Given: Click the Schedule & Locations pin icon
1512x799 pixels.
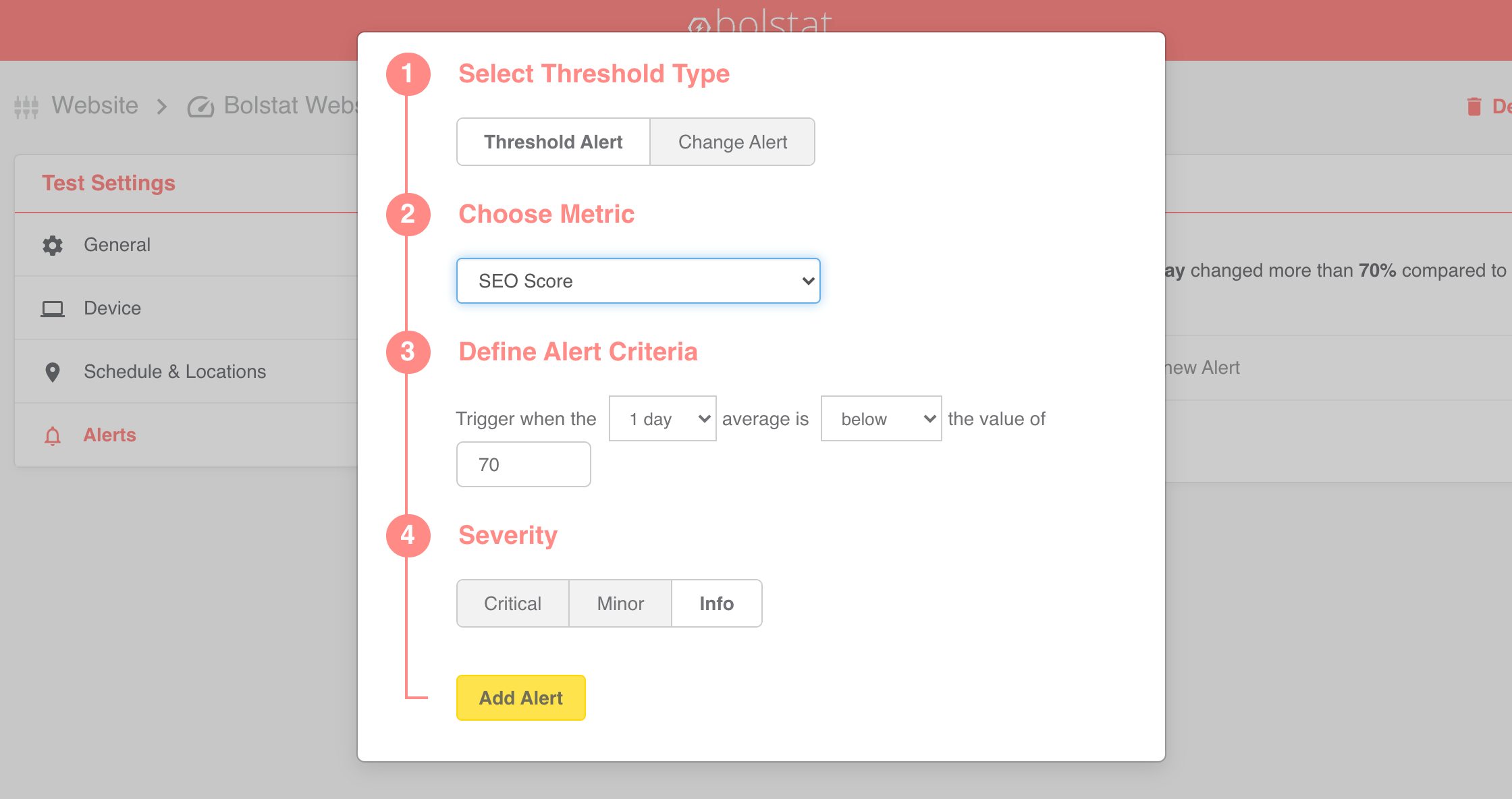Looking at the screenshot, I should pos(53,372).
